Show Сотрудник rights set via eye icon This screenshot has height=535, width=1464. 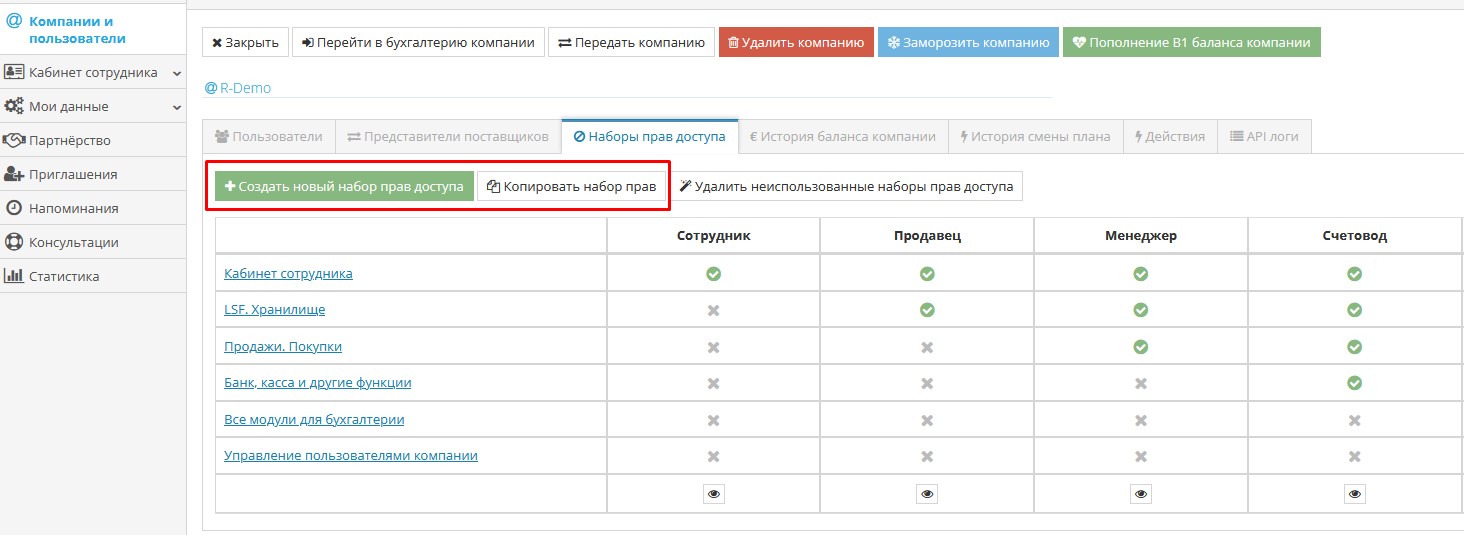(x=713, y=493)
